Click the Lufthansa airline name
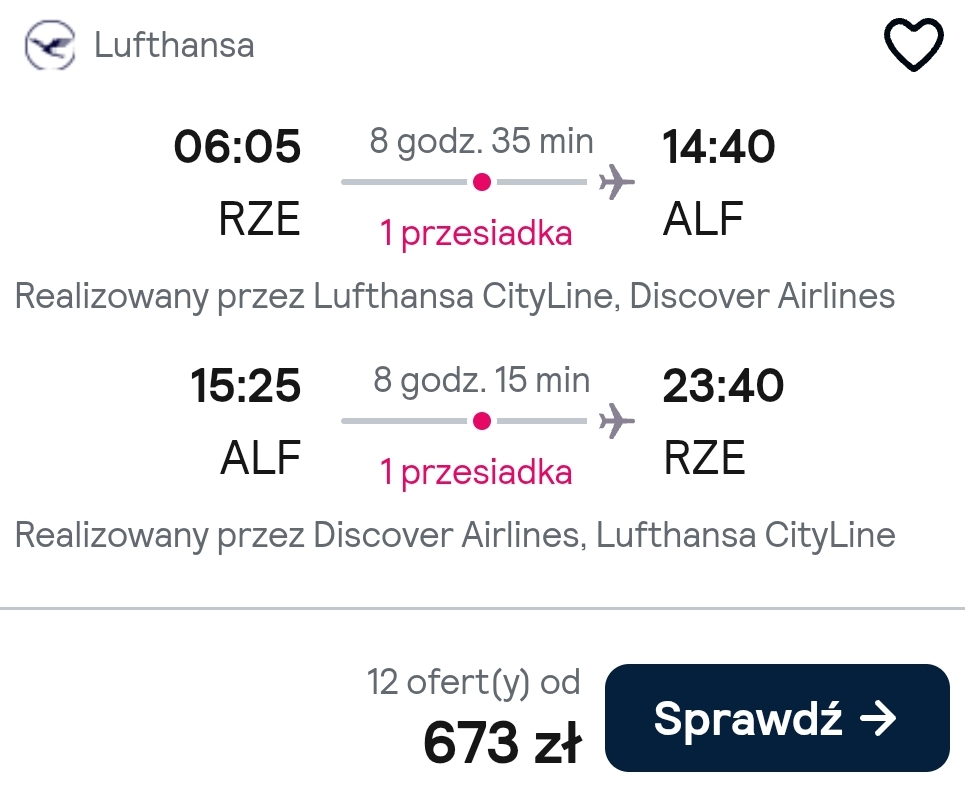This screenshot has height=787, width=965. pos(174,45)
